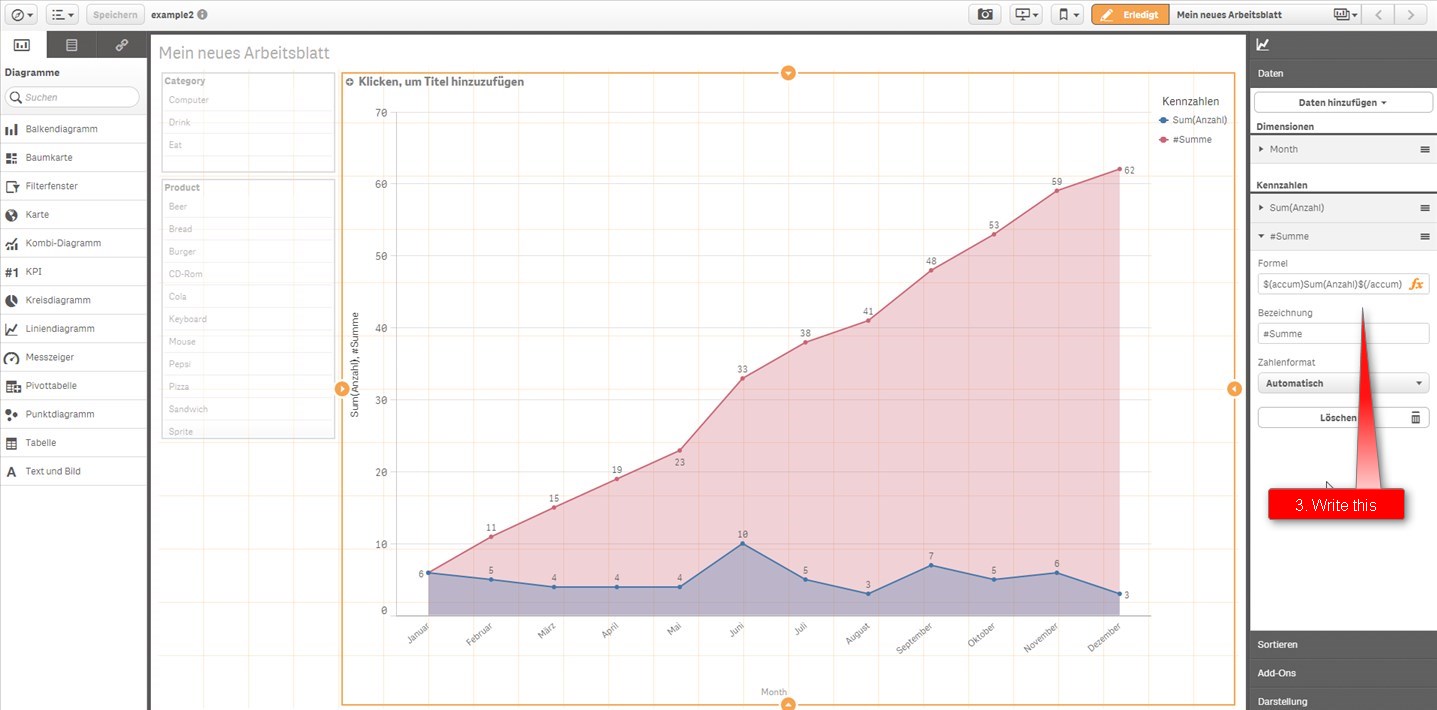
Task: Expand the Sum(Anzahl) measure
Action: 1261,207
